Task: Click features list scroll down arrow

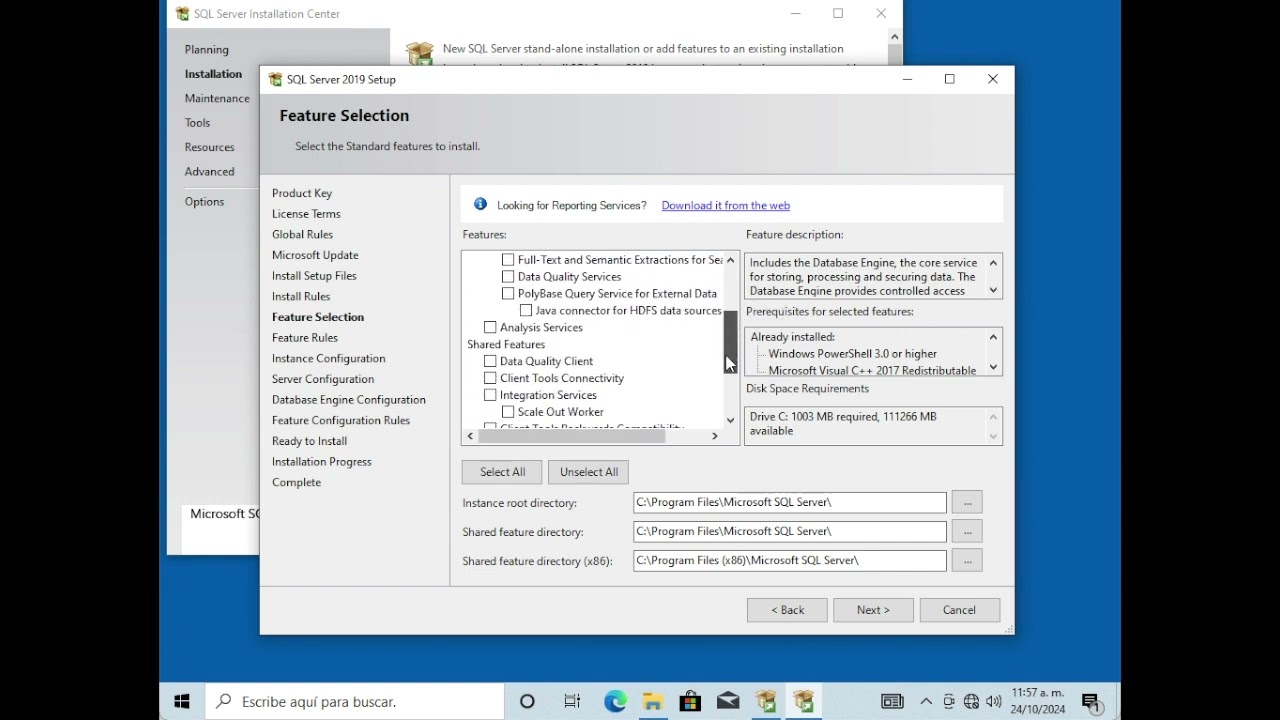Action: point(730,420)
